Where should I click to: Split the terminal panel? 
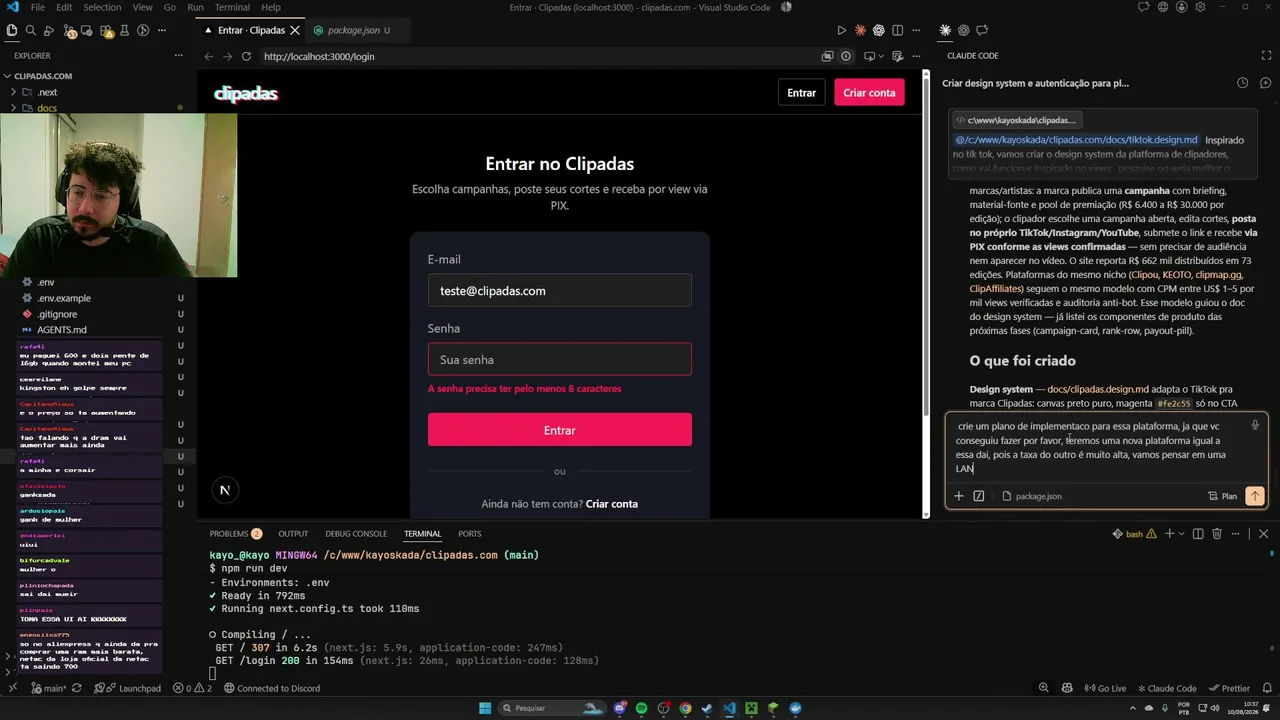pyautogui.click(x=1198, y=534)
